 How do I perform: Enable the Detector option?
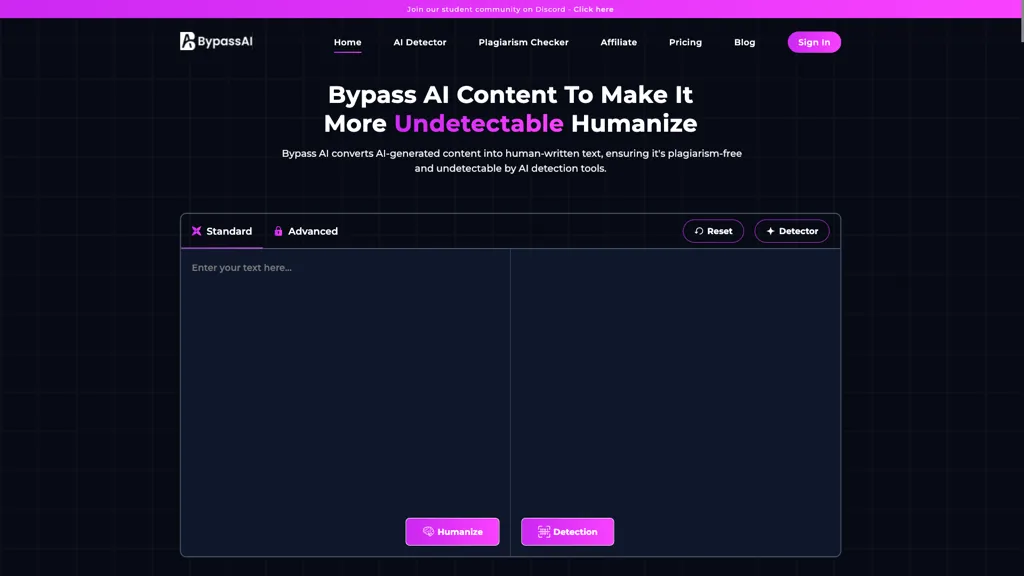[792, 231]
